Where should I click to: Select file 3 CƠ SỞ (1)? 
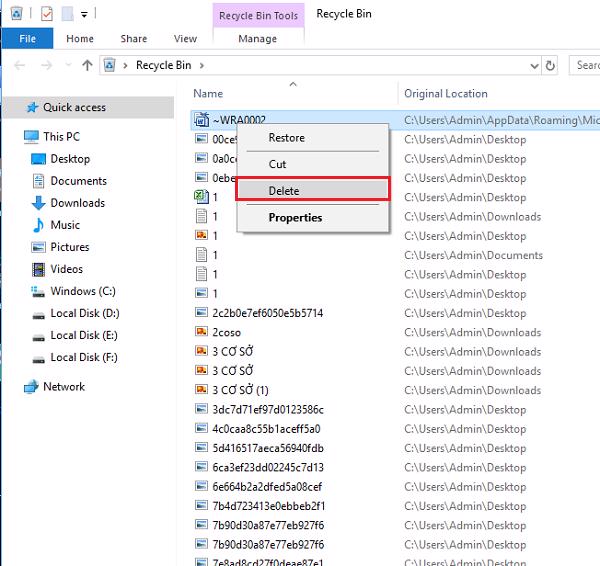tap(240, 390)
